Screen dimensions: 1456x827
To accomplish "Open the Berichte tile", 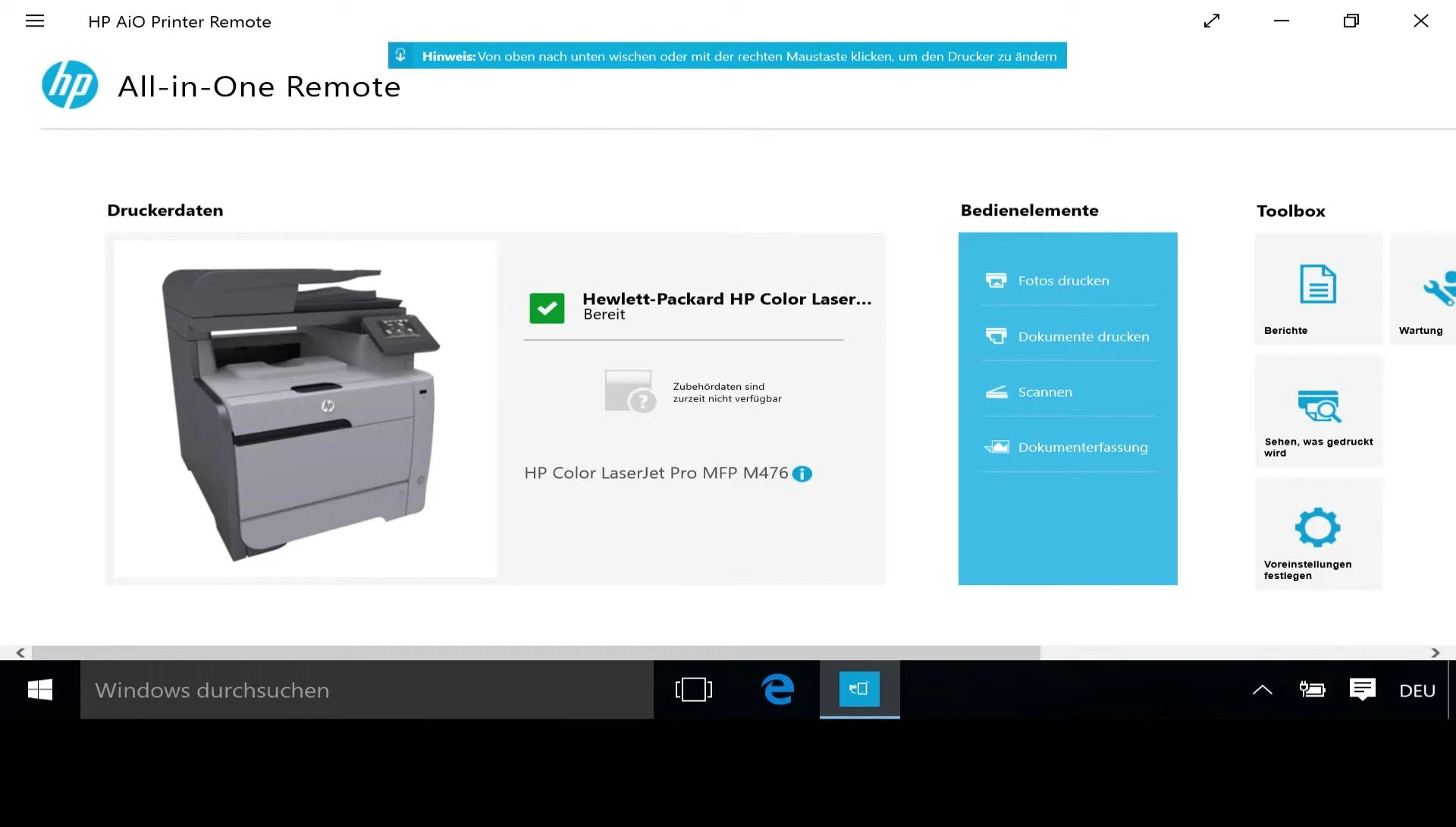I will coord(1319,289).
